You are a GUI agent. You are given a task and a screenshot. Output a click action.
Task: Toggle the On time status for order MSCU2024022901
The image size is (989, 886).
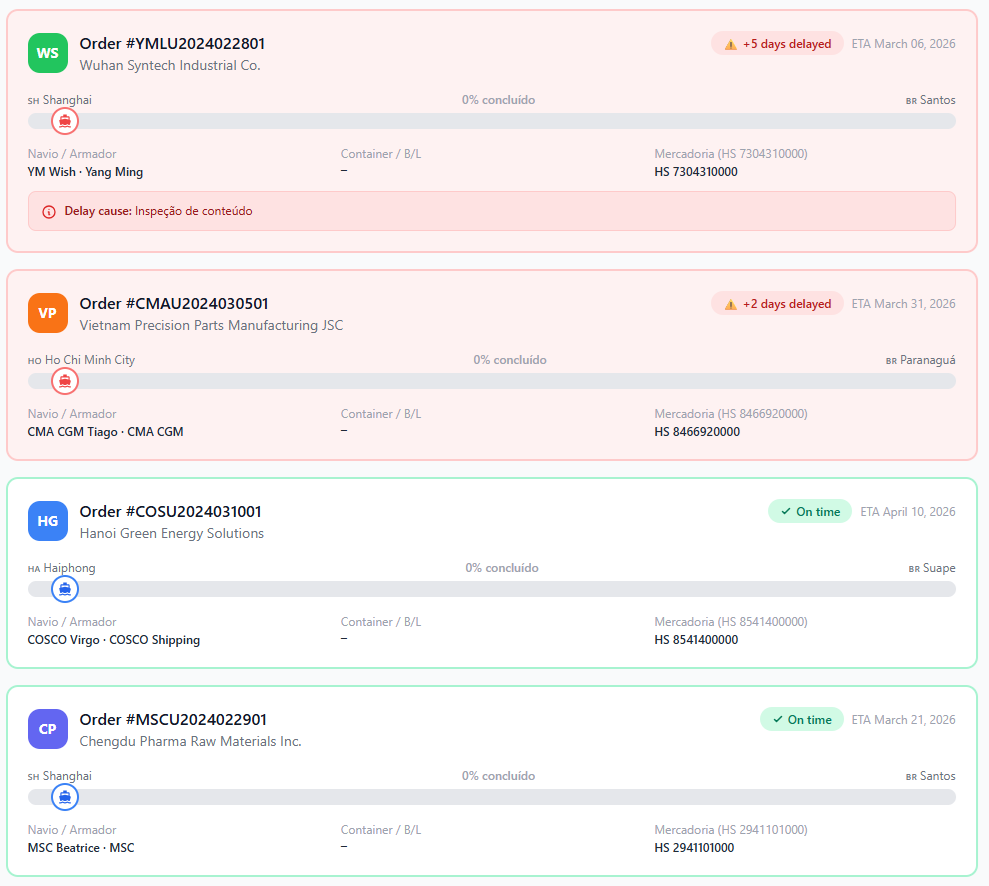click(x=801, y=719)
